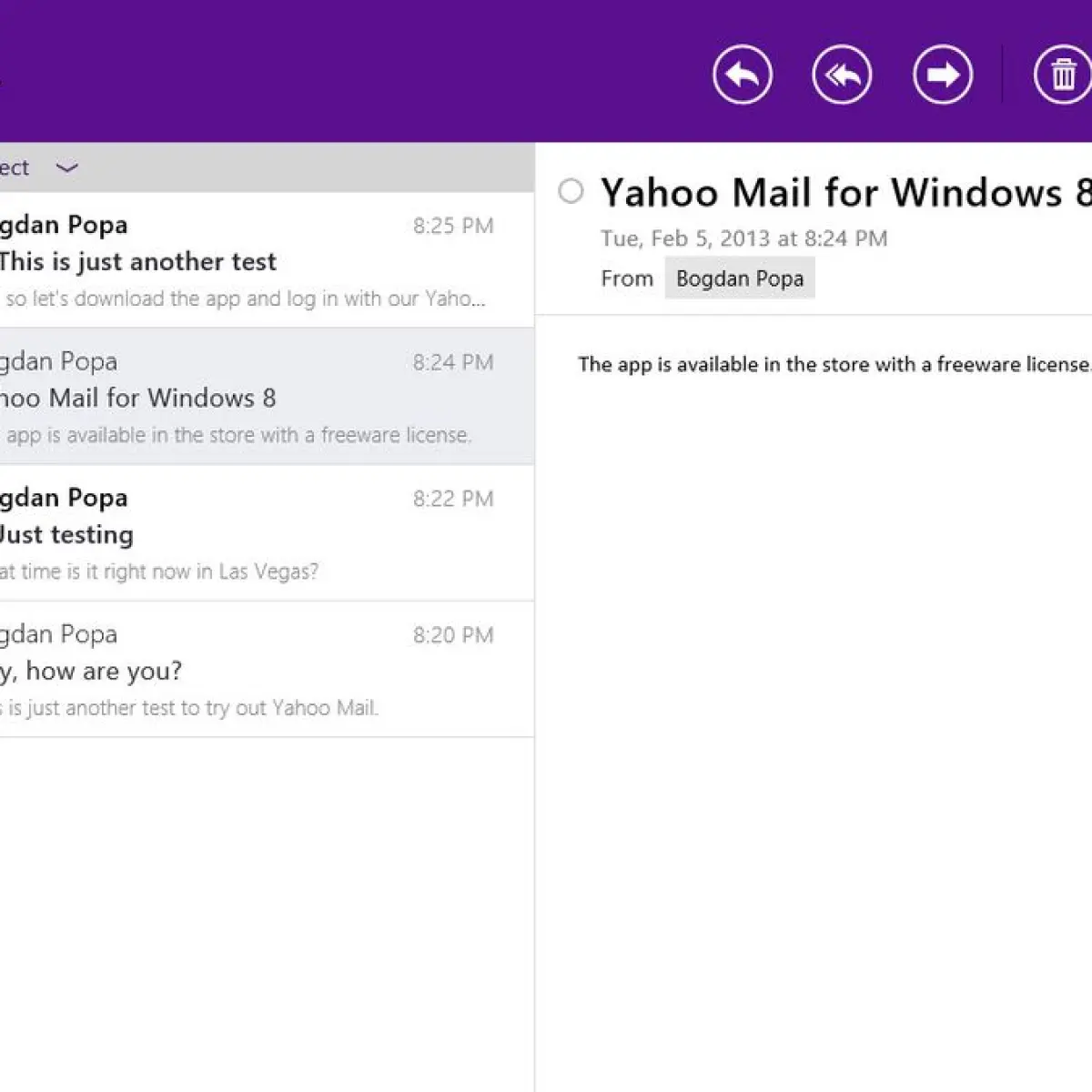Click the 8:25 PM timestamp
1092x1092 pixels.
453,226
